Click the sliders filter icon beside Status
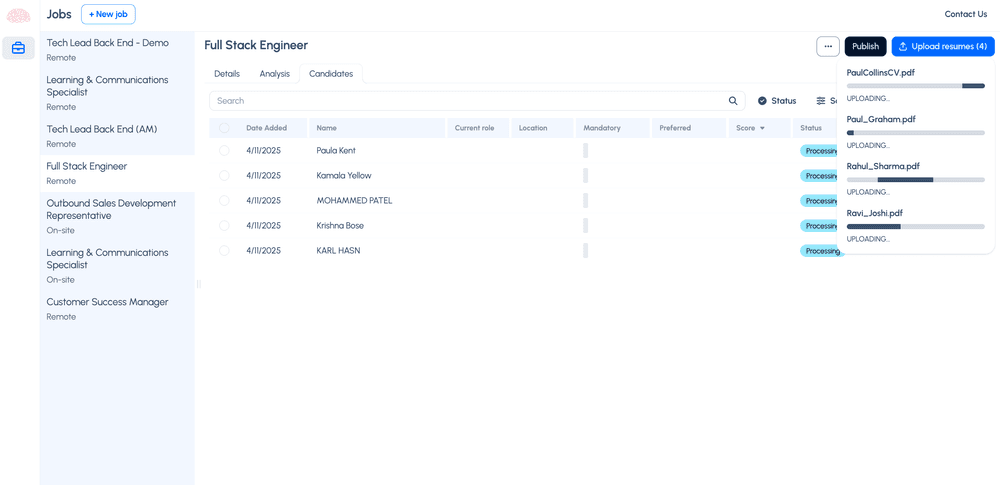The height and width of the screenshot is (485, 1000). point(821,101)
